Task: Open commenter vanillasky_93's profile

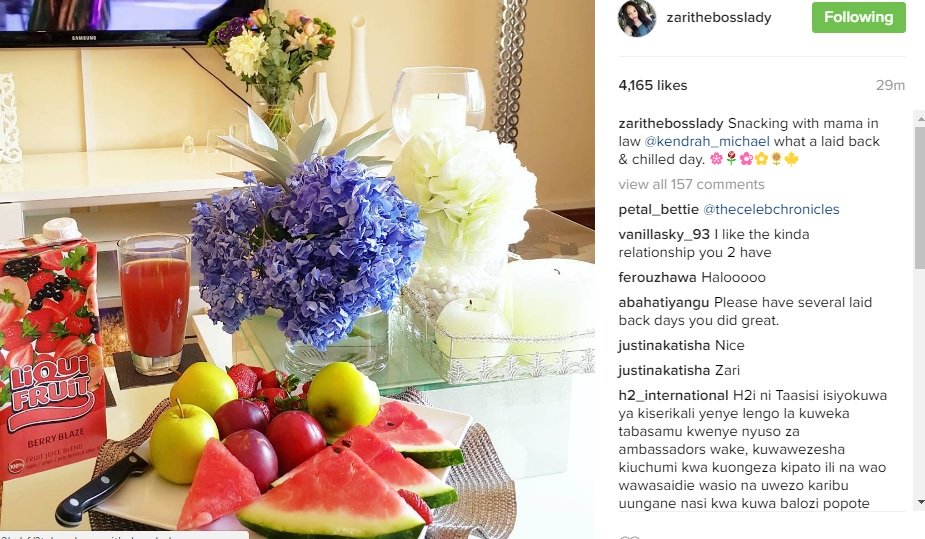Action: tap(664, 235)
